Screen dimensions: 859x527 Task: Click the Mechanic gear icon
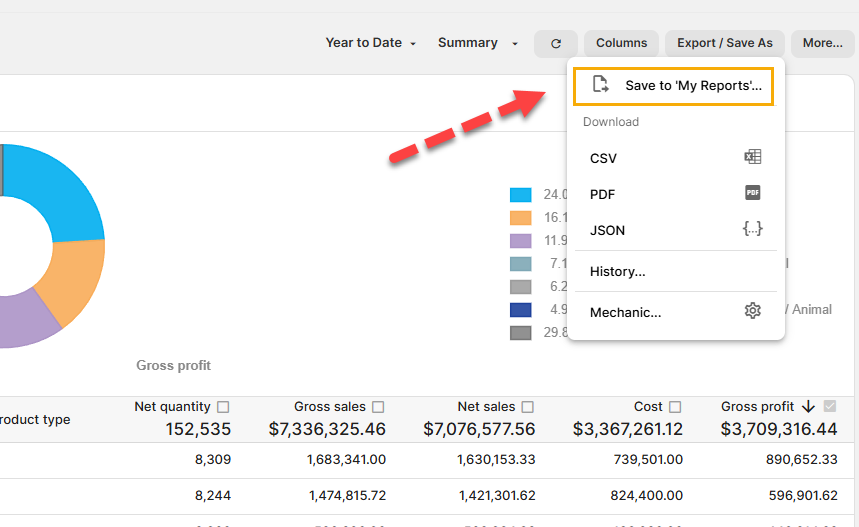(752, 311)
